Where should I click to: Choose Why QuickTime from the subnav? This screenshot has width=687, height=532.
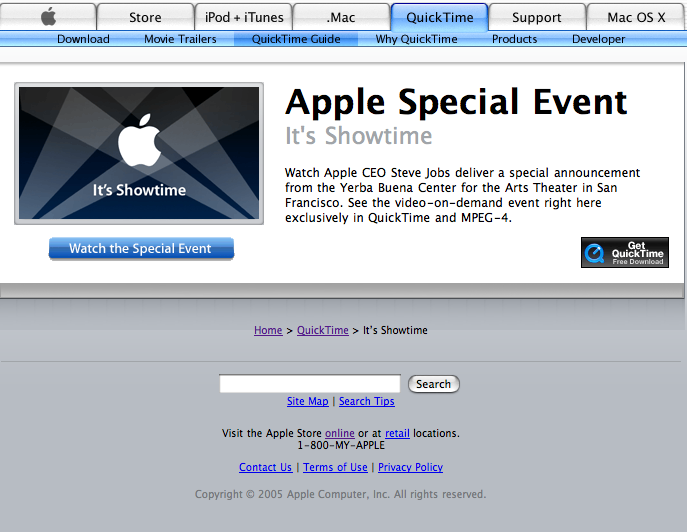(x=416, y=39)
